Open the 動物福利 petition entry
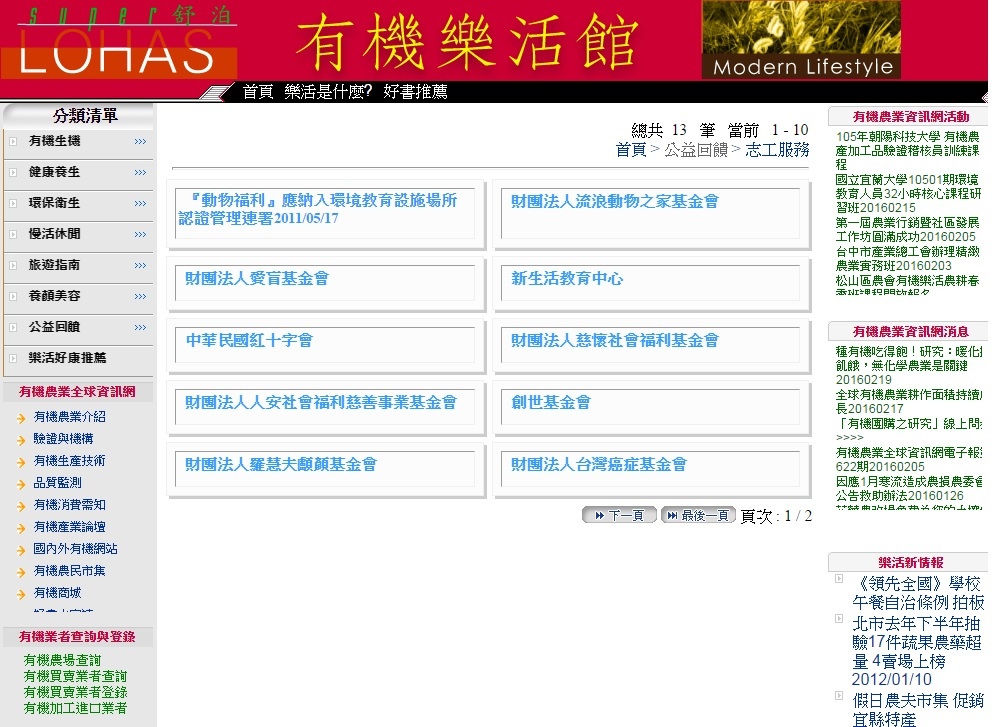 pos(318,209)
